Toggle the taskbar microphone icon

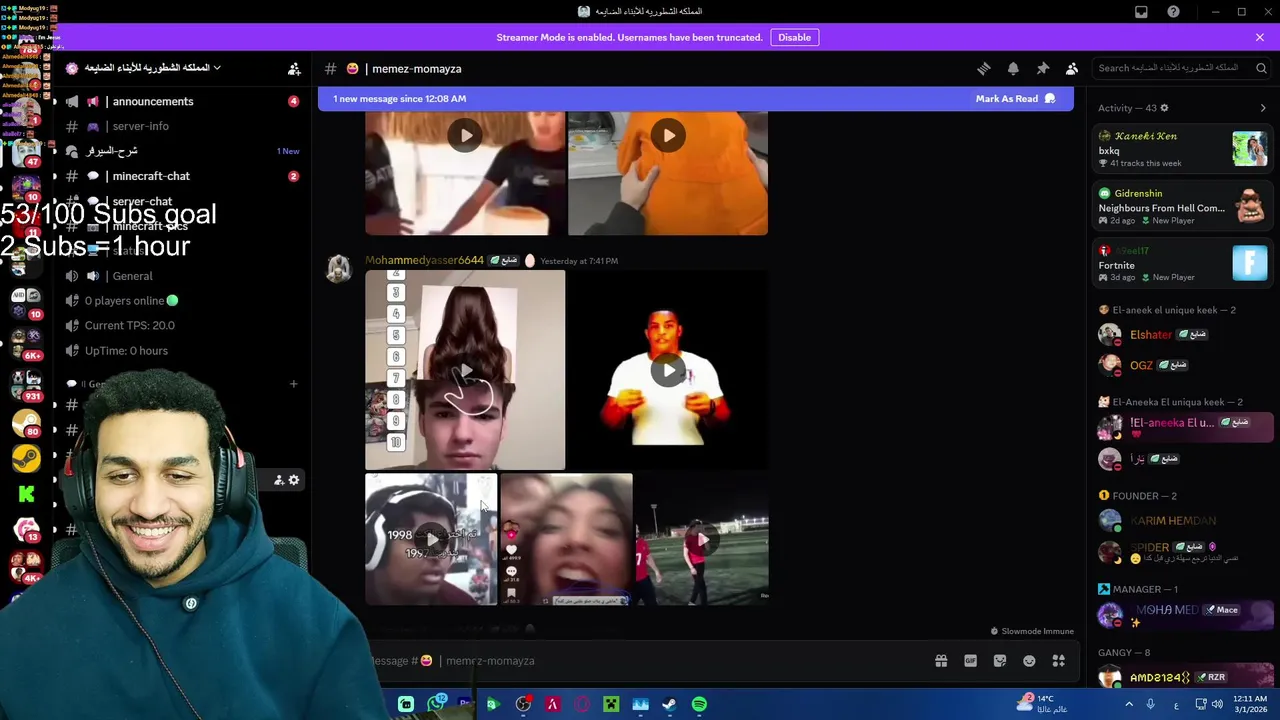tap(1150, 704)
